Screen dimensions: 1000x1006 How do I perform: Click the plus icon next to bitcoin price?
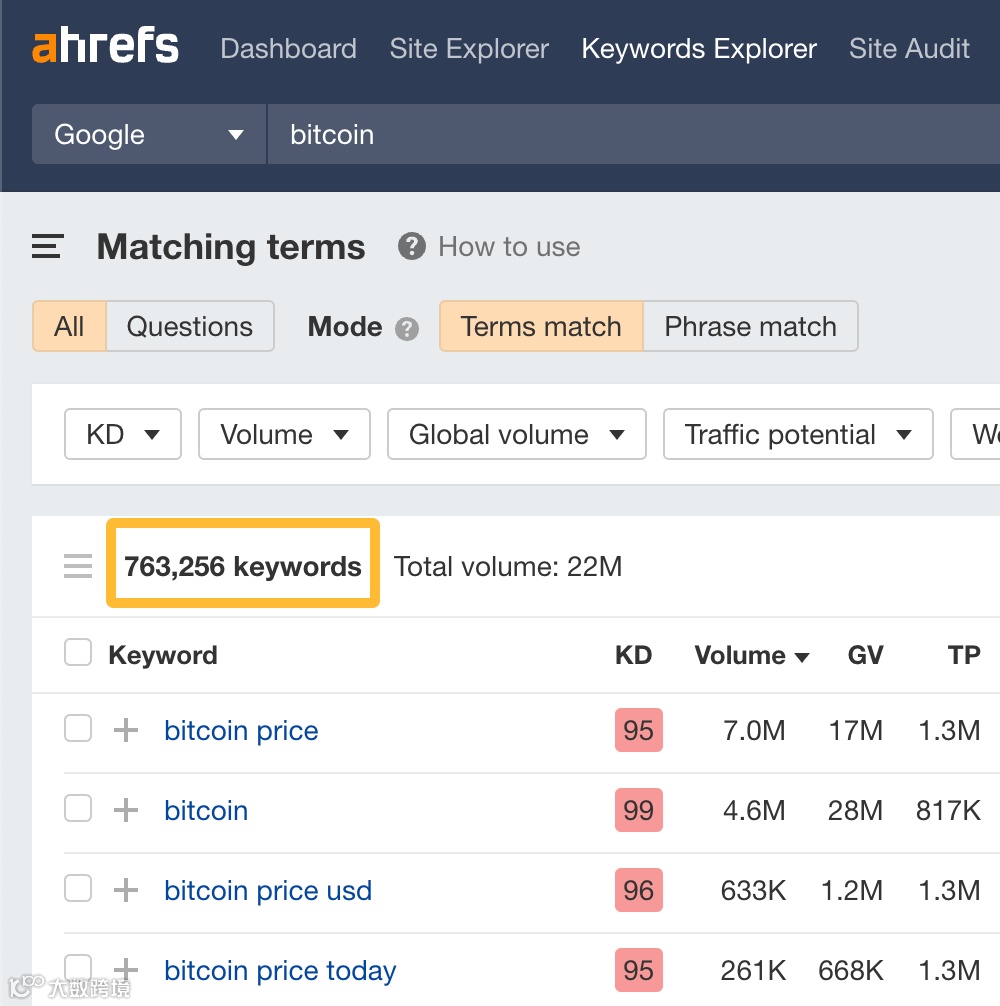pos(125,730)
